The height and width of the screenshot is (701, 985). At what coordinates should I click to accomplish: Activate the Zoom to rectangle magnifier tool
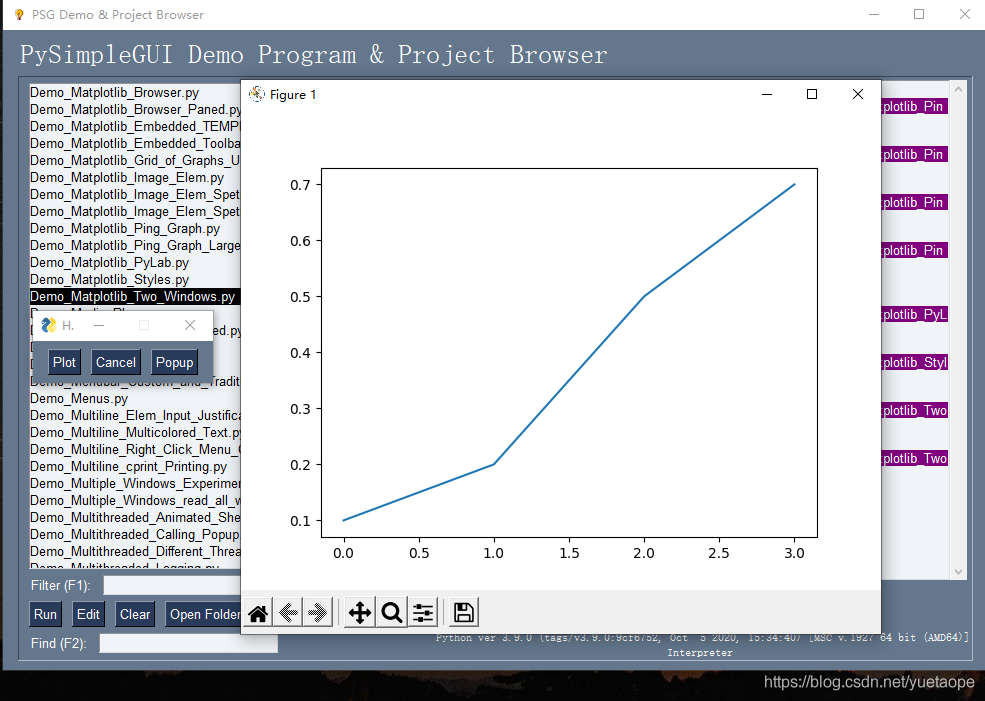click(x=392, y=612)
